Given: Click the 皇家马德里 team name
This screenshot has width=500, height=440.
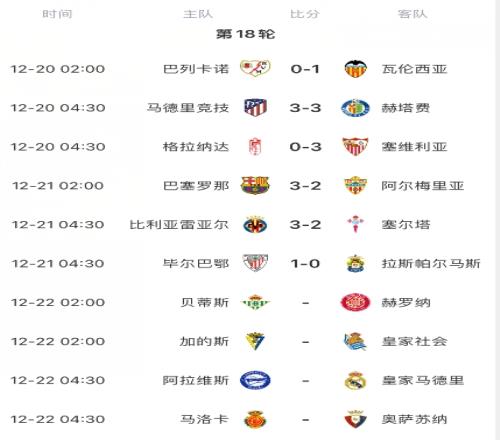Looking at the screenshot, I should click(423, 380).
